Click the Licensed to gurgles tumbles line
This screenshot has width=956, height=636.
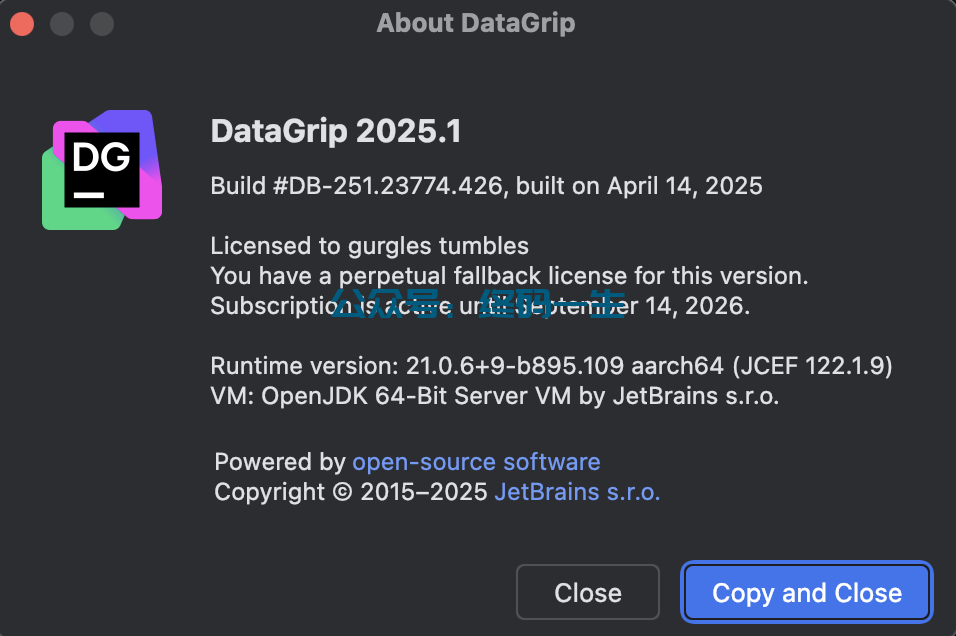tap(369, 246)
